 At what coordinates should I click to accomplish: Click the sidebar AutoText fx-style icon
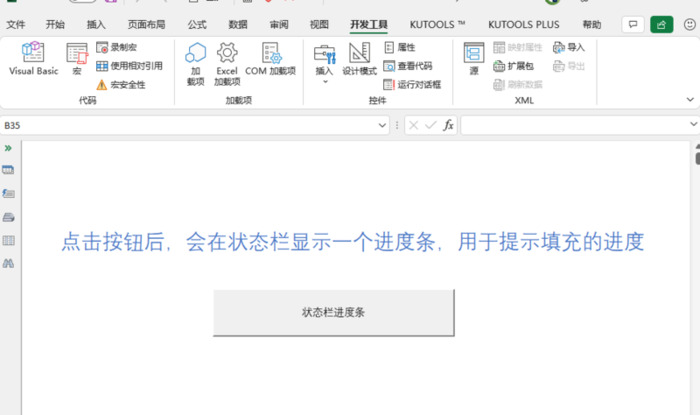click(x=8, y=194)
